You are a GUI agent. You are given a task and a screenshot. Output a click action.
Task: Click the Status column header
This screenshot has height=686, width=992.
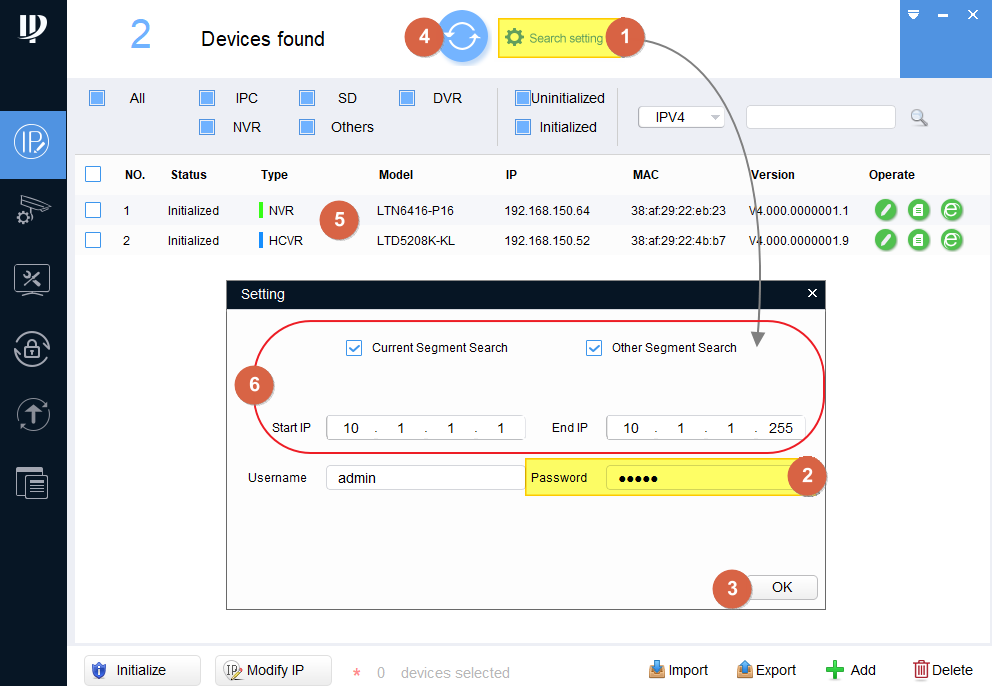click(189, 175)
